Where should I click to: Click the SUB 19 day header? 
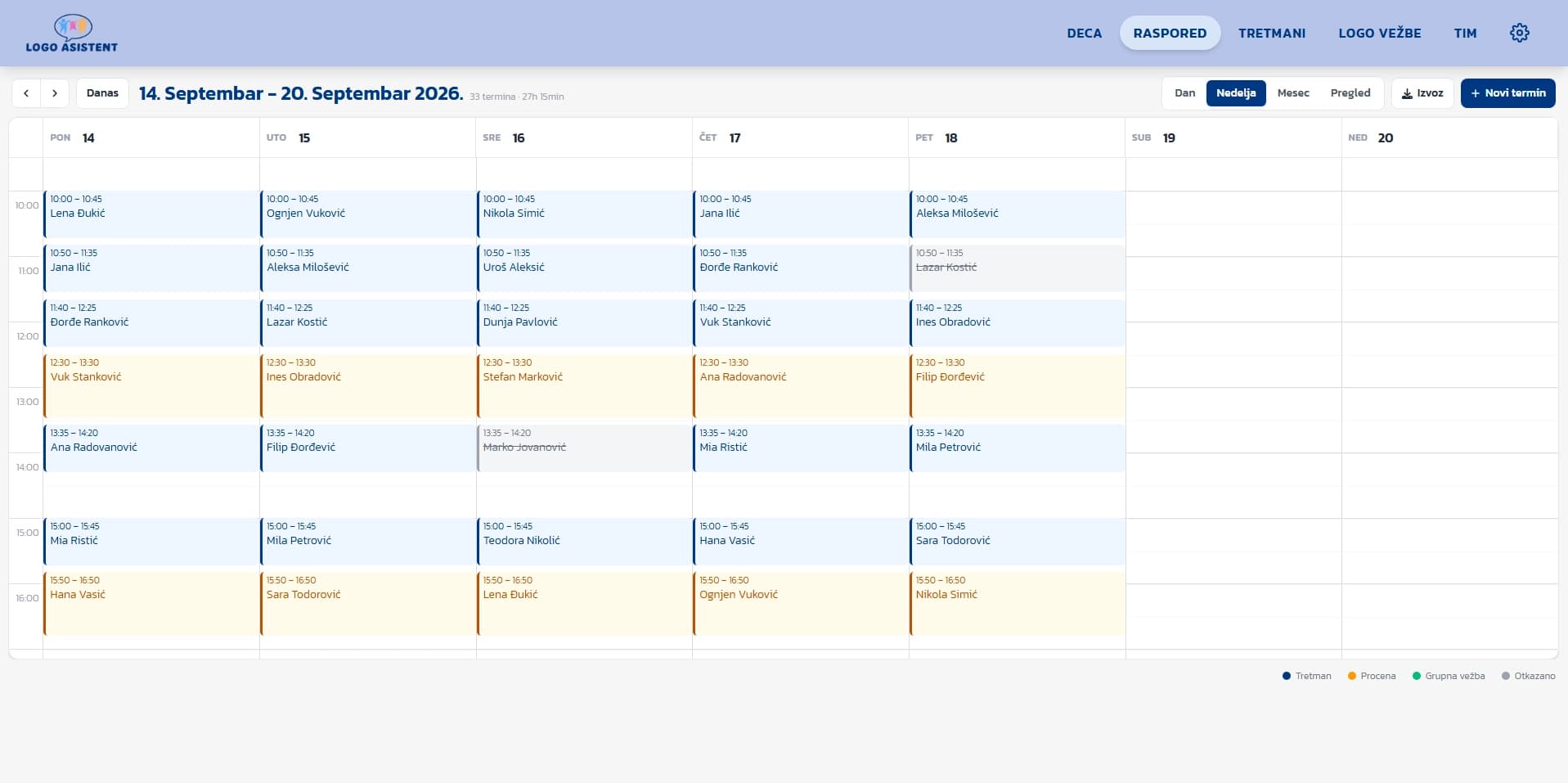tap(1233, 137)
